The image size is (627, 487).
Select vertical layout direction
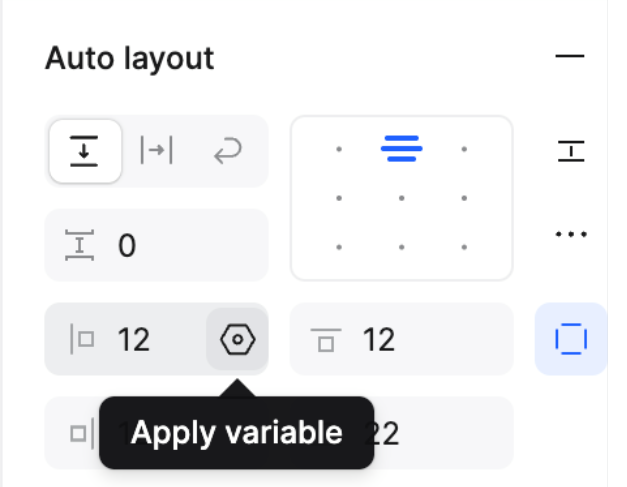(85, 151)
